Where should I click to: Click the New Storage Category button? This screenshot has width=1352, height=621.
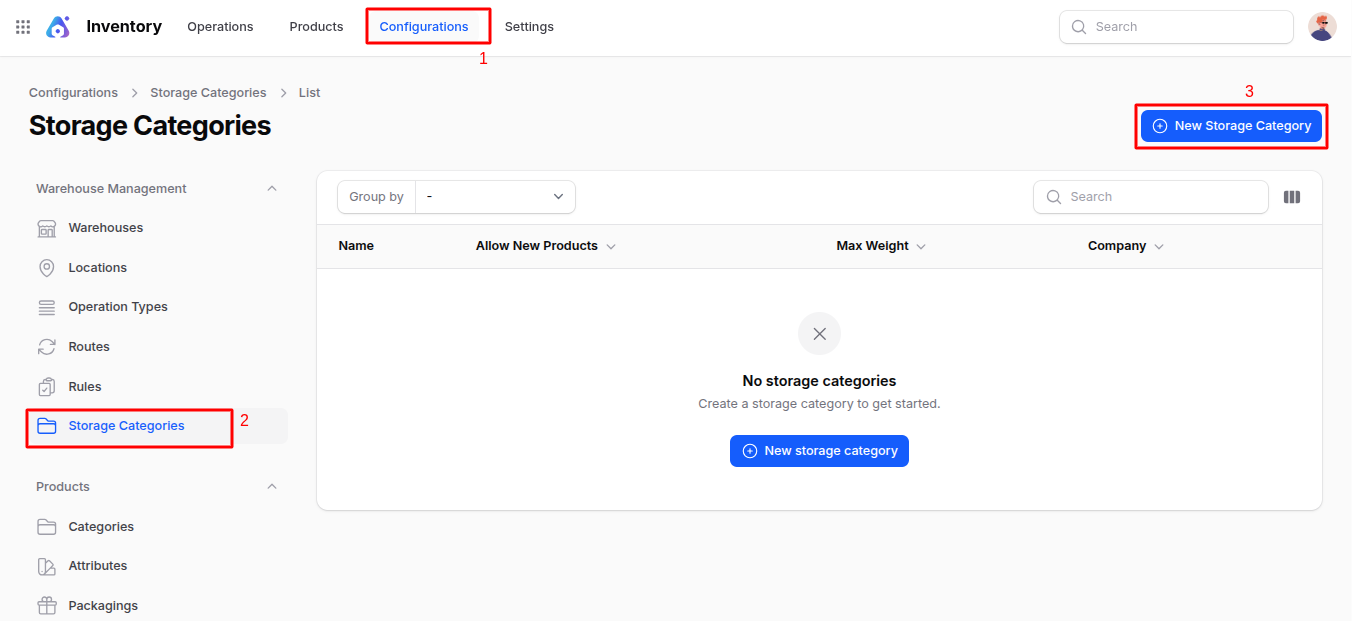click(1231, 125)
